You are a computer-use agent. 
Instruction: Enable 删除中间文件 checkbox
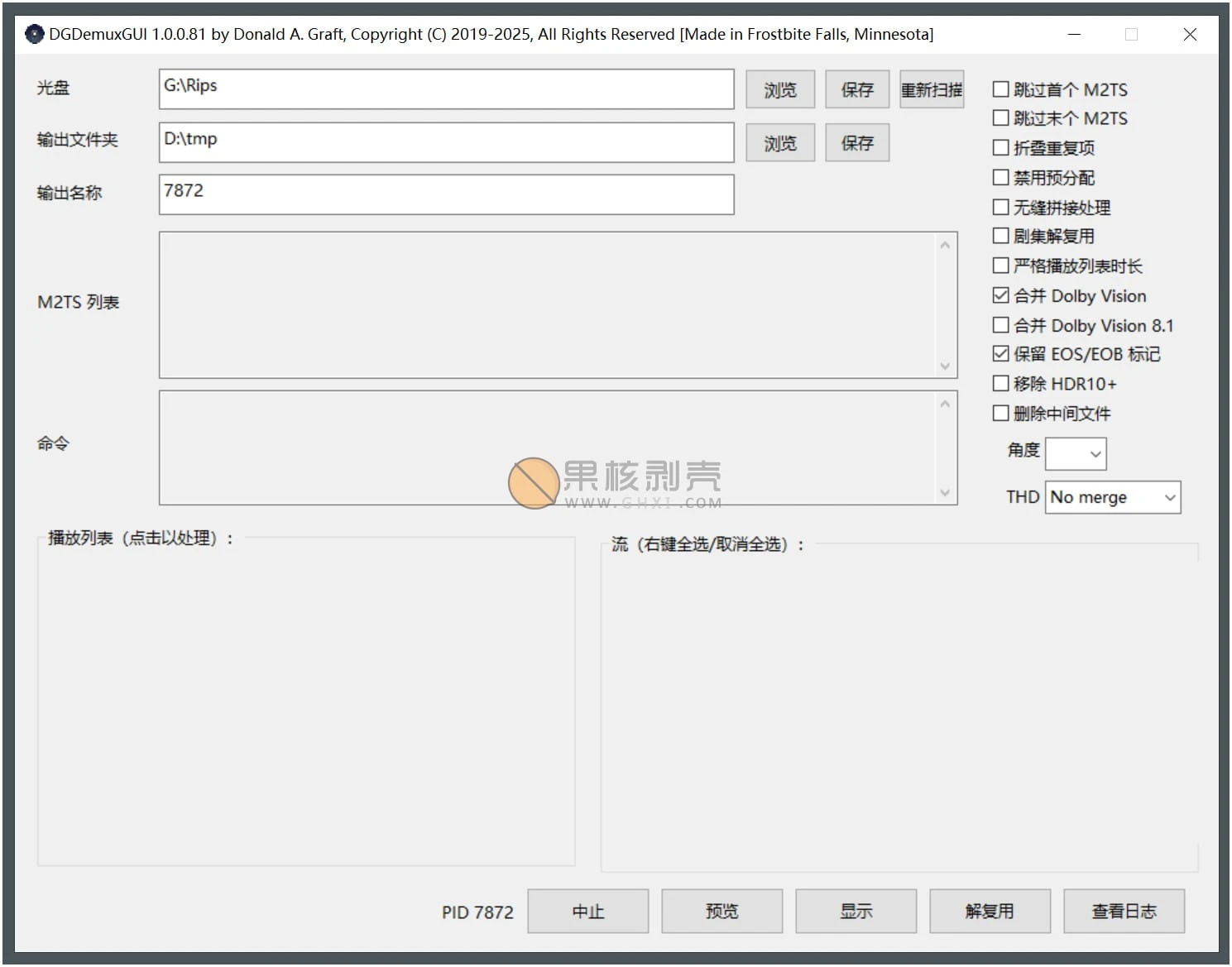1000,413
